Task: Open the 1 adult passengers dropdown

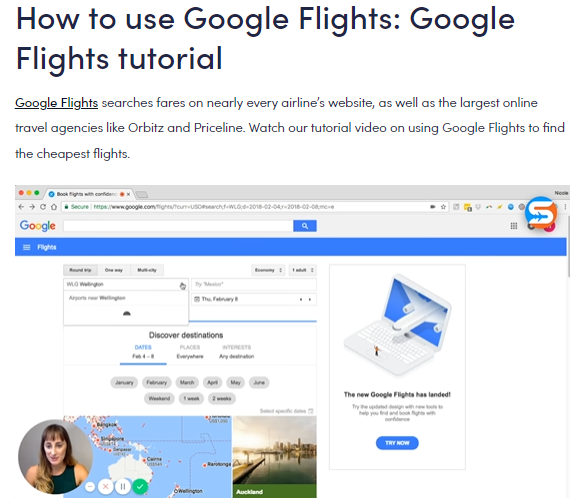Action: pos(303,270)
